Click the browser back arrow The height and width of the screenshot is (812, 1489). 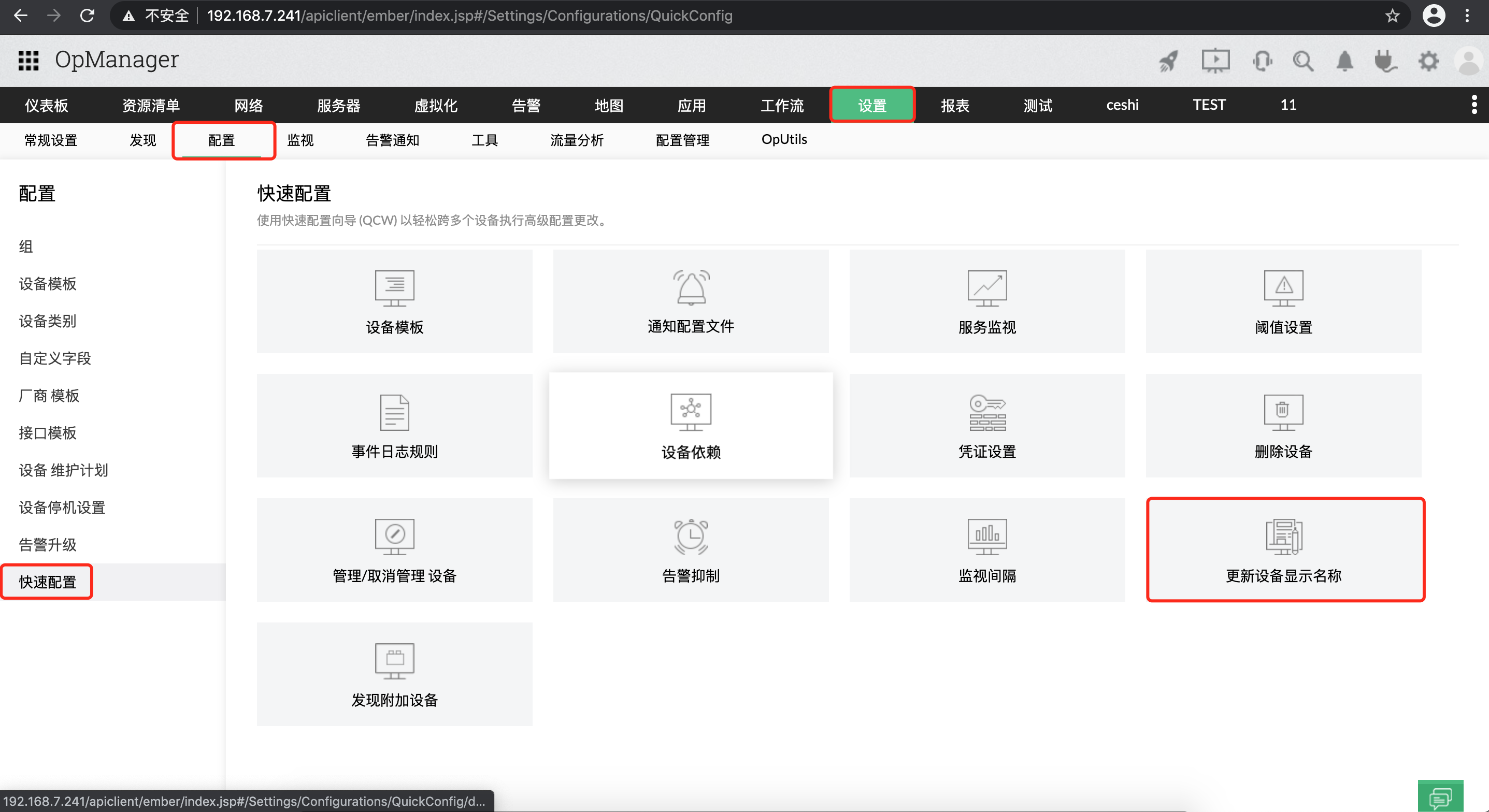(21, 16)
